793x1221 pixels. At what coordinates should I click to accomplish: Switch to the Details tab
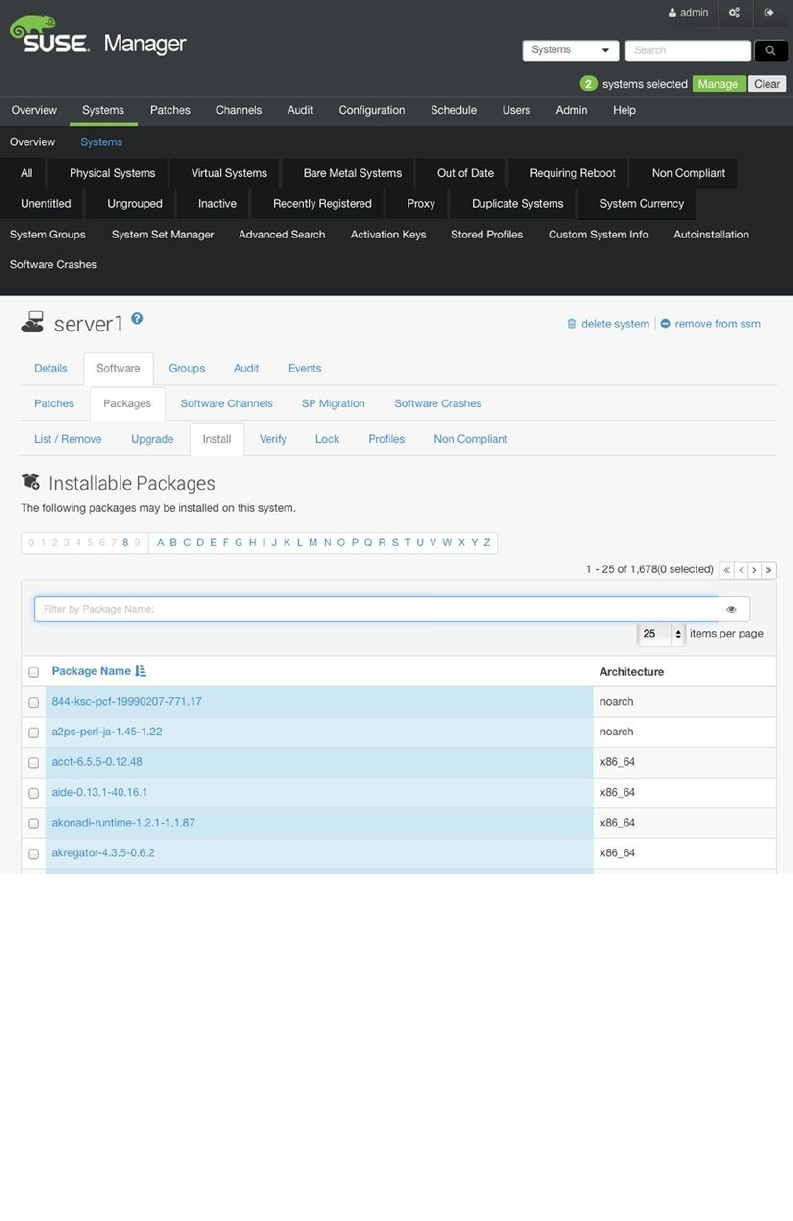(x=51, y=368)
